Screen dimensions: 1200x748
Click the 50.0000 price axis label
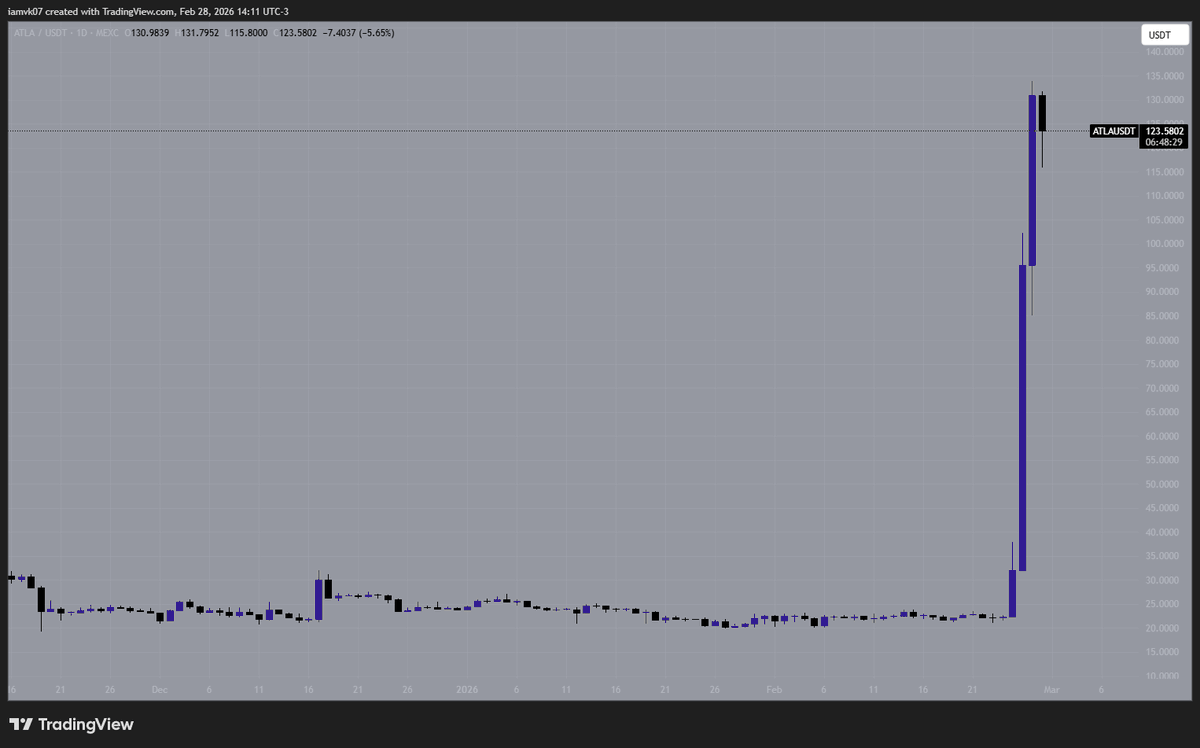coord(1163,484)
